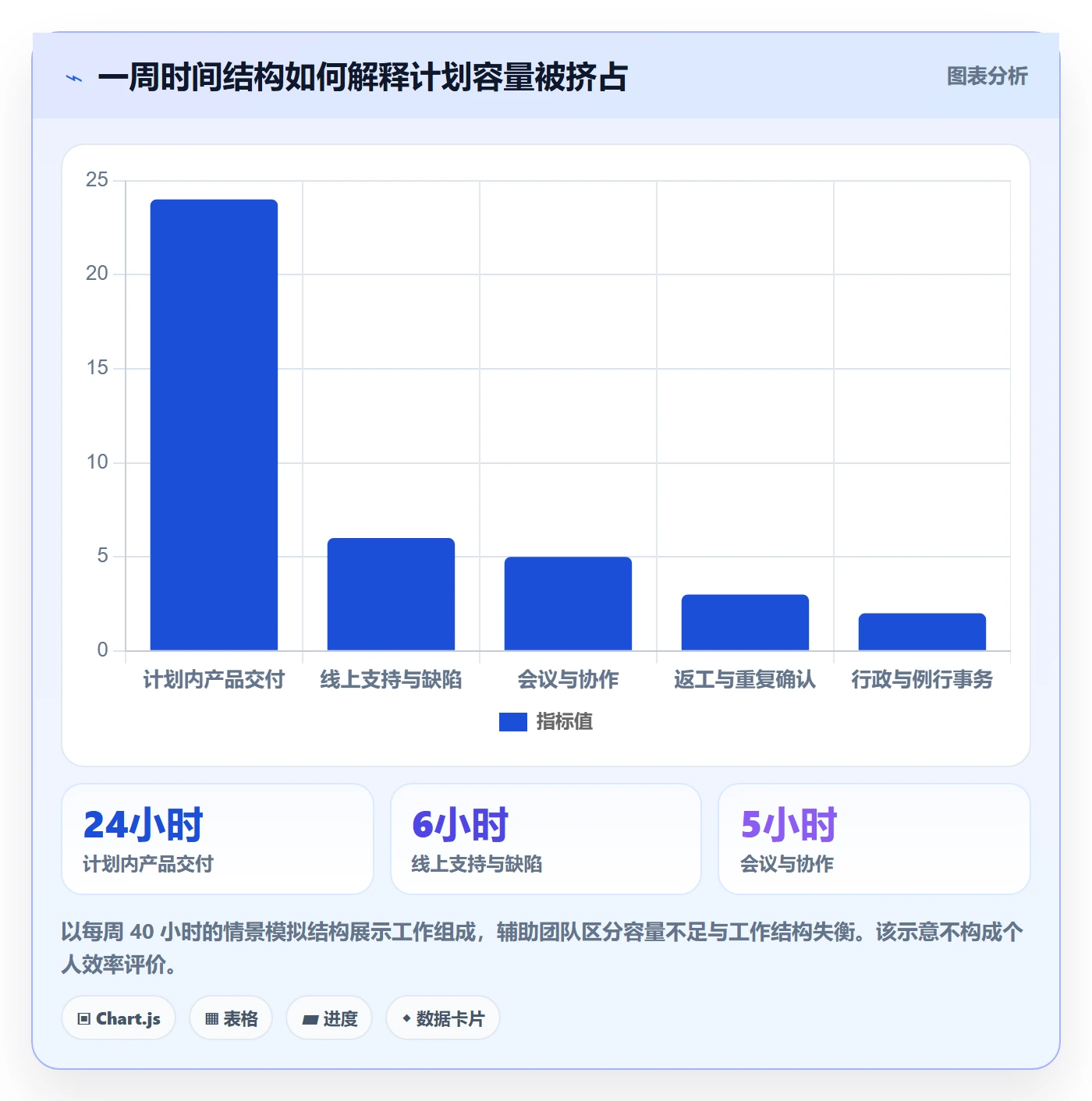
Task: Click the 行政与例行事务 x-axis label
Action: [x=922, y=680]
